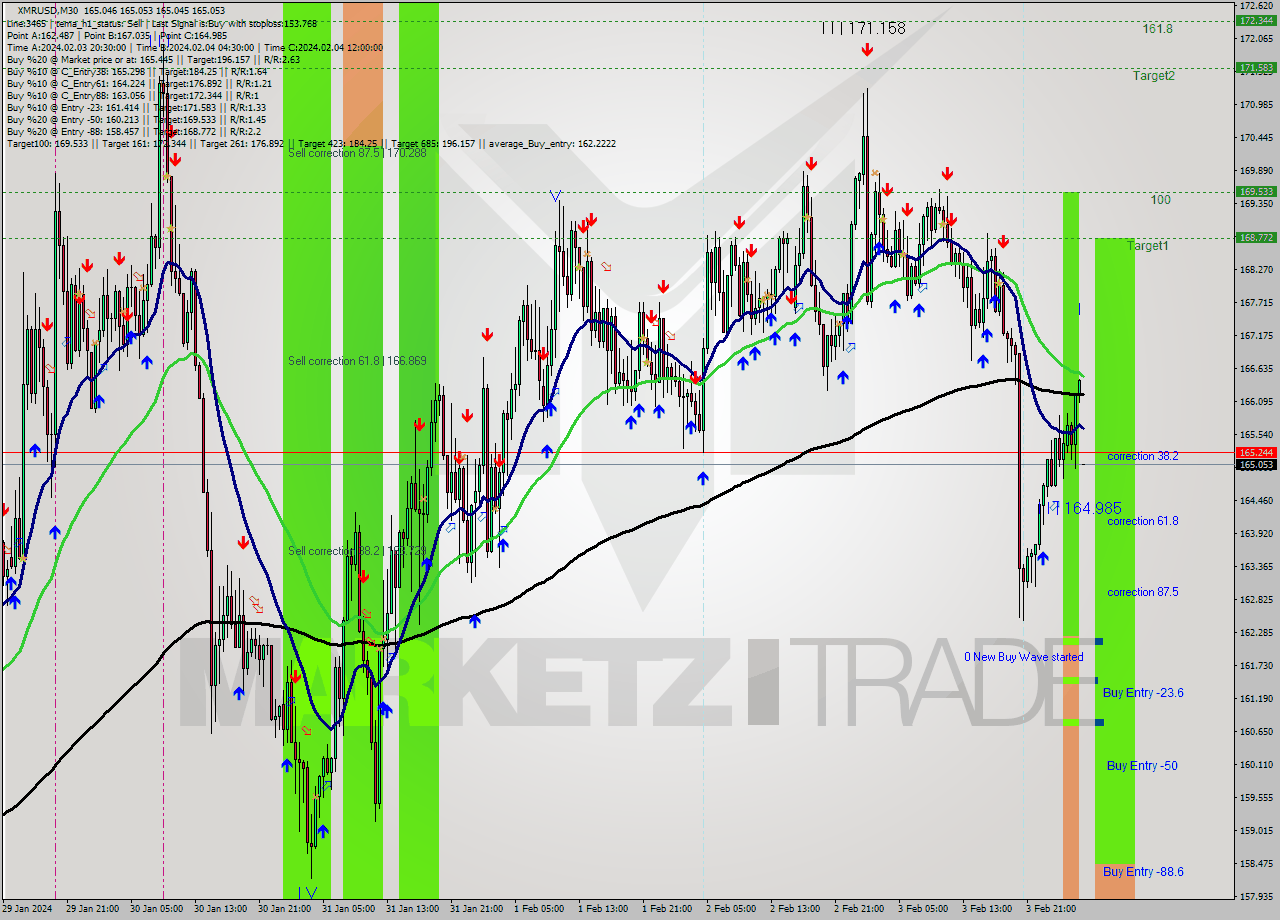Select the 164.985 blue price label

(1085, 508)
